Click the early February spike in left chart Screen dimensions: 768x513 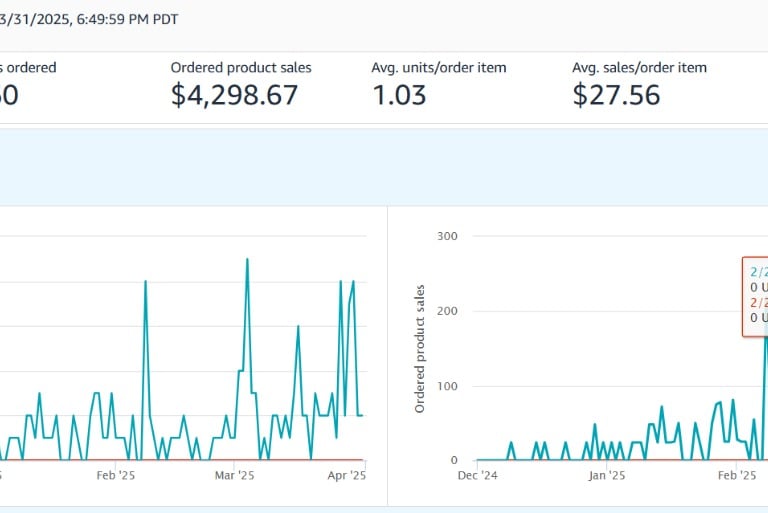pyautogui.click(x=145, y=282)
